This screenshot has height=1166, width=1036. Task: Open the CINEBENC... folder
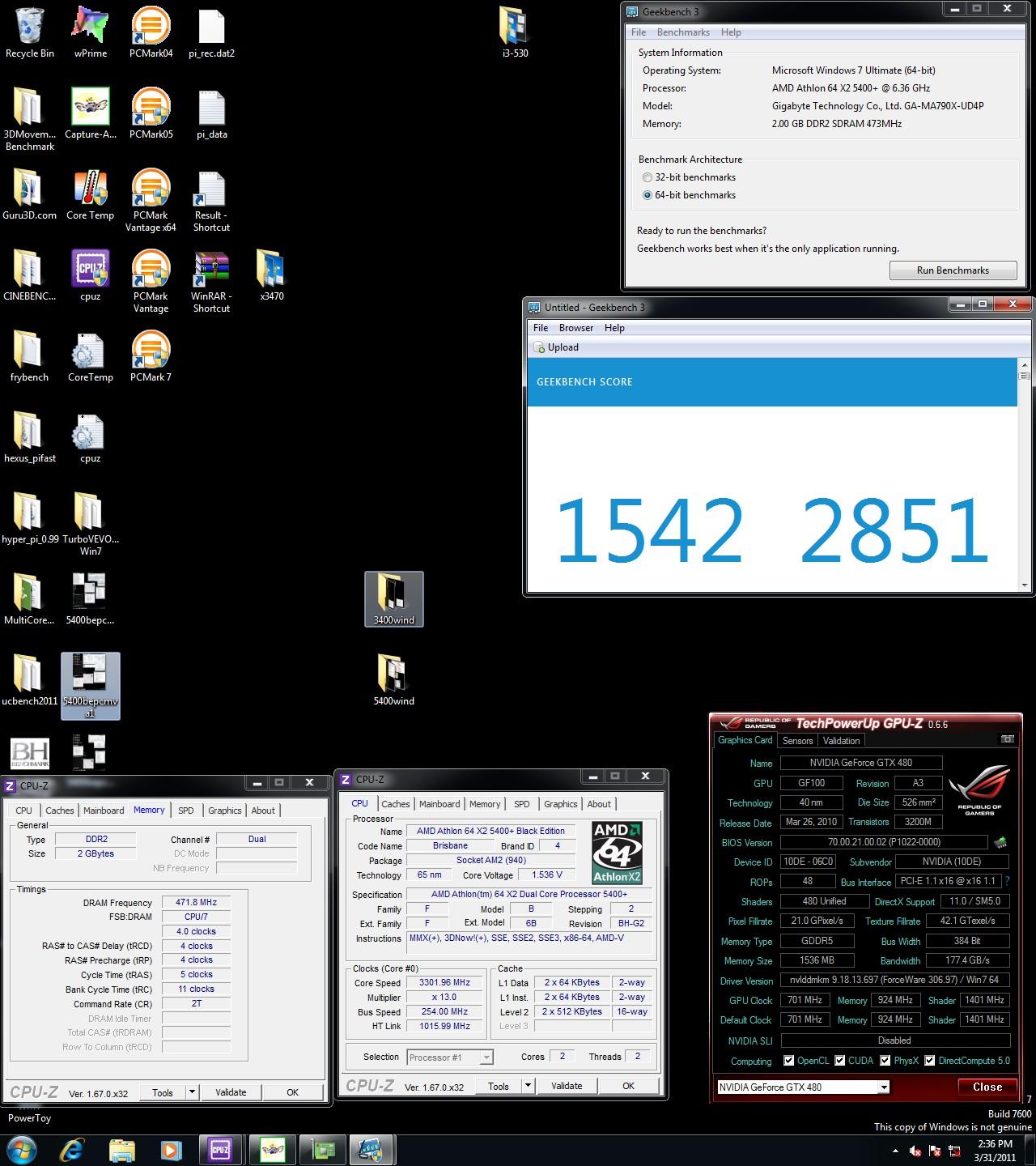30,276
